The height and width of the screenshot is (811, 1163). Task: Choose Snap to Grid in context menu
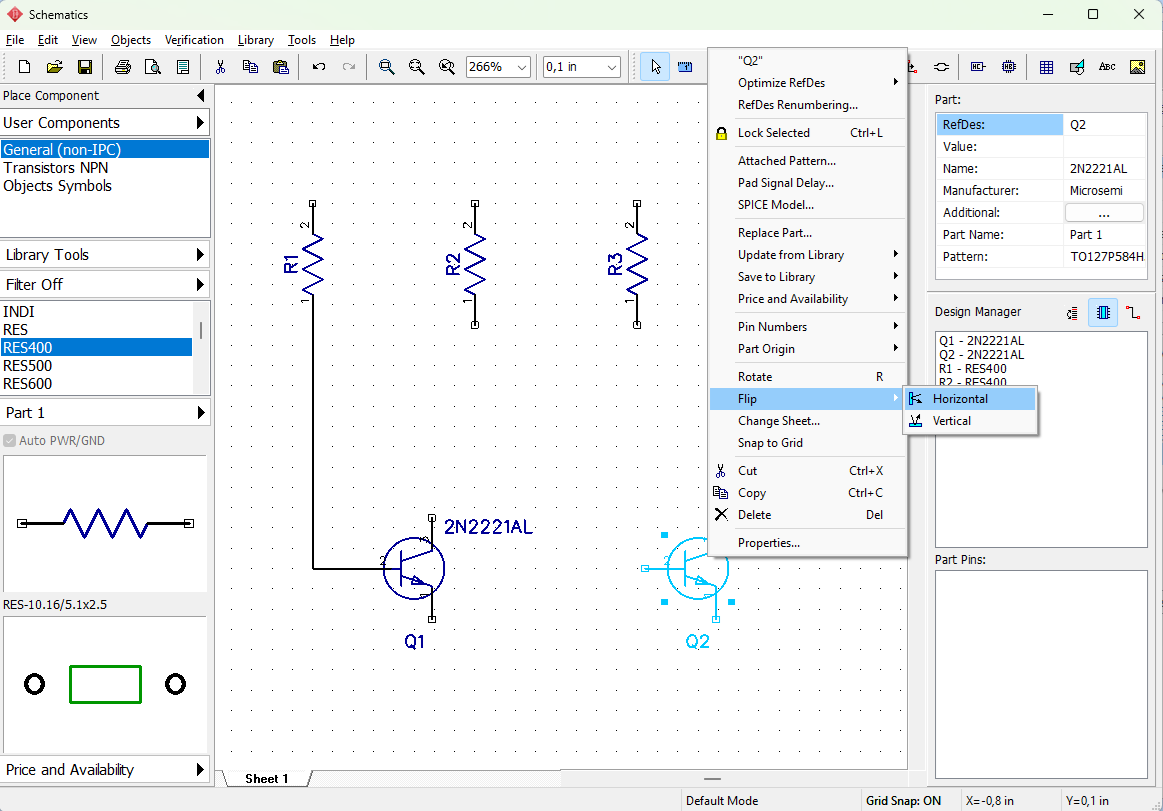pyautogui.click(x=808, y=443)
